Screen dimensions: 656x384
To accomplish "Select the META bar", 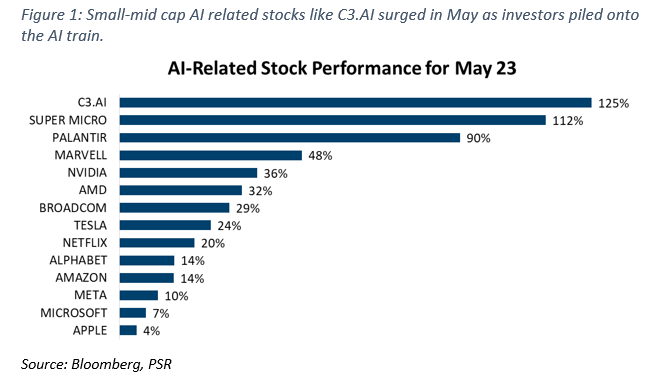I will 139,296.
